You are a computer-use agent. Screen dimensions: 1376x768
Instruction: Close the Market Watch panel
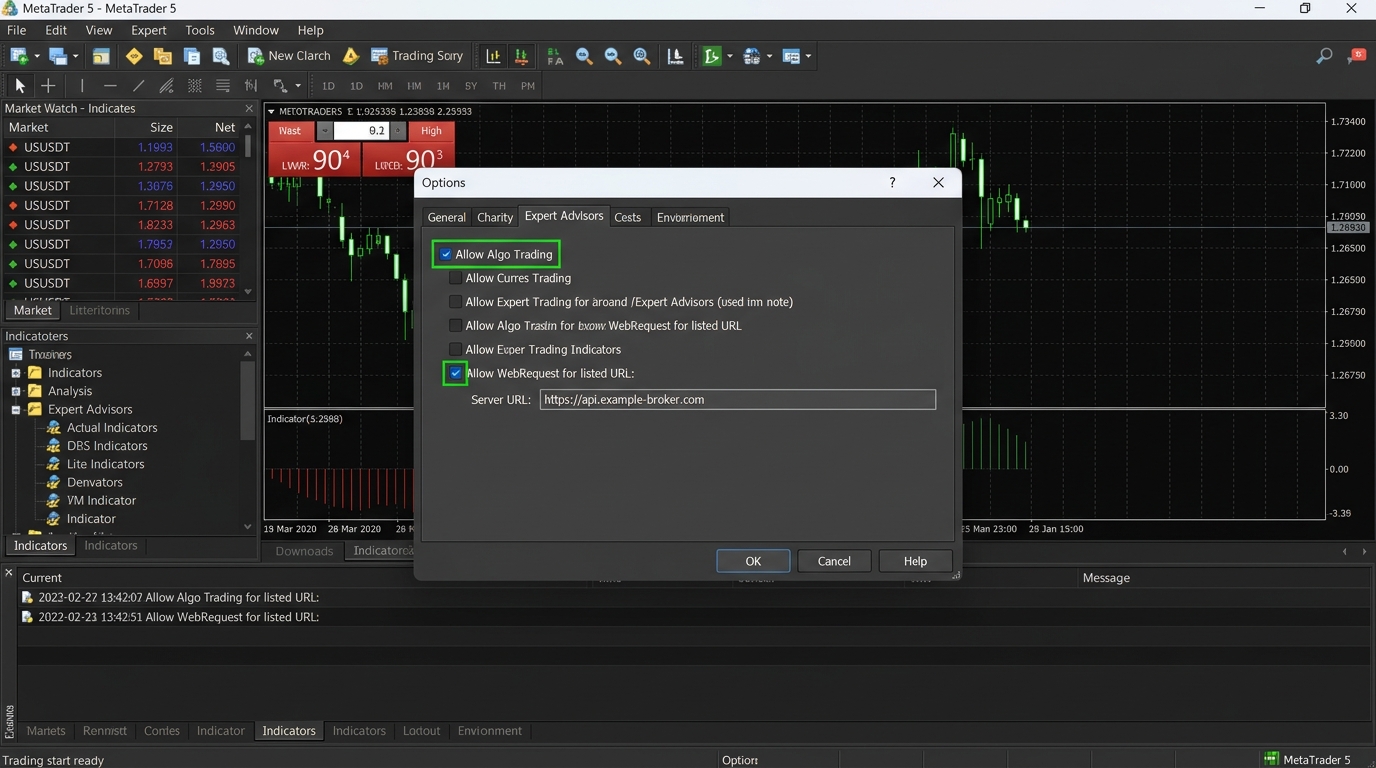tap(249, 108)
